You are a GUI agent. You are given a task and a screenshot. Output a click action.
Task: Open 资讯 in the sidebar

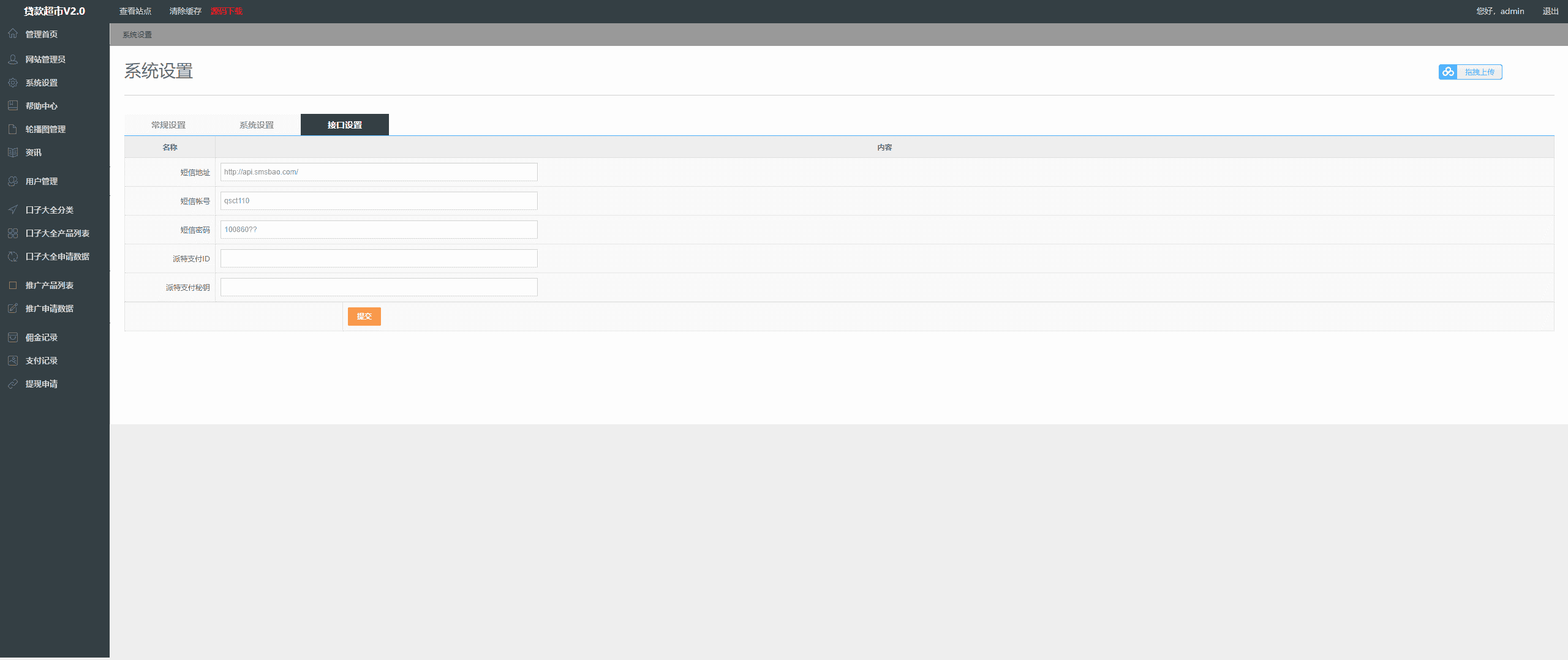coord(34,152)
